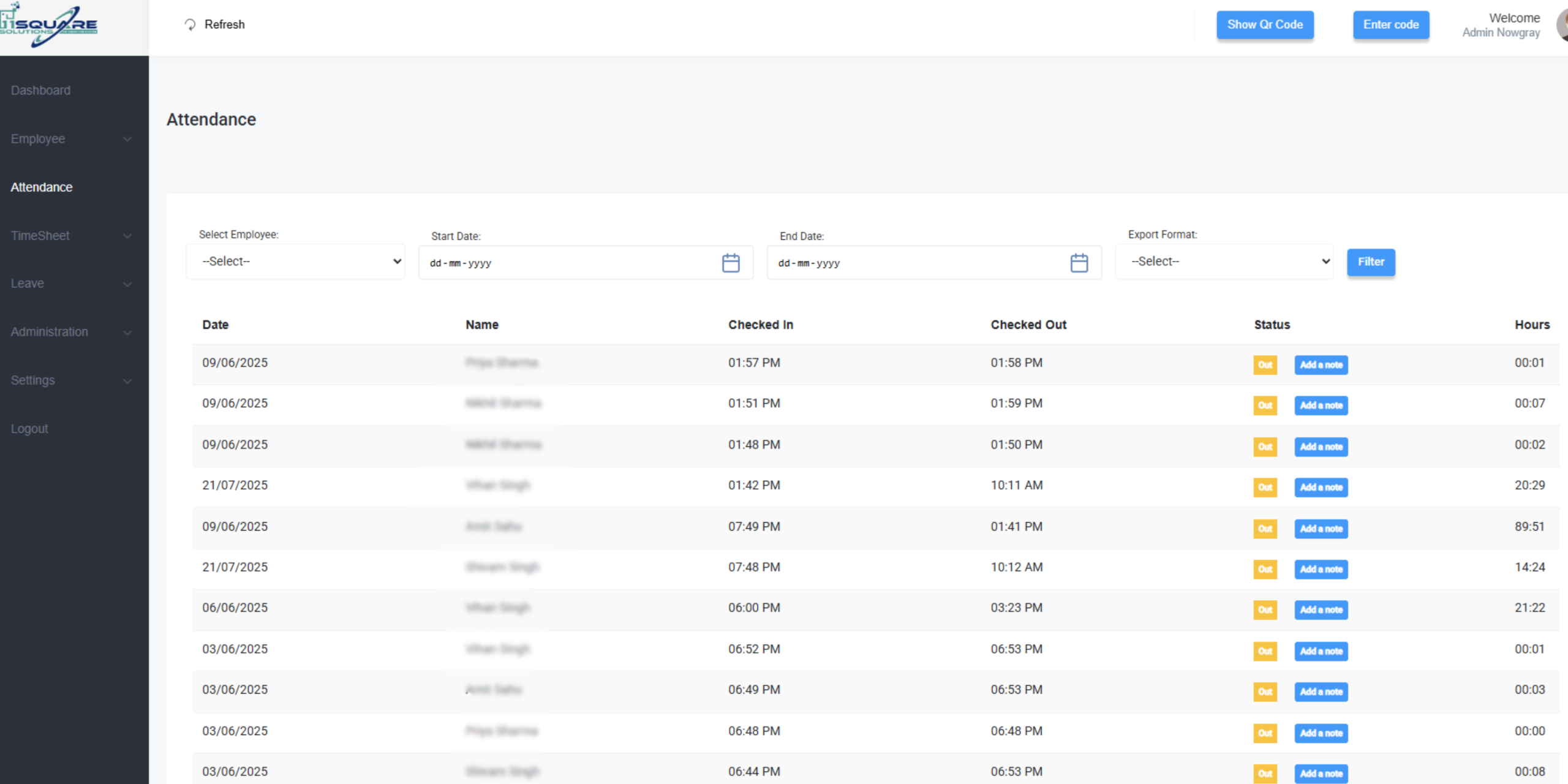Screen dimensions: 1568x784
Task: Click the Out status badge for 01:57 PM row
Action: pyautogui.click(x=1265, y=365)
